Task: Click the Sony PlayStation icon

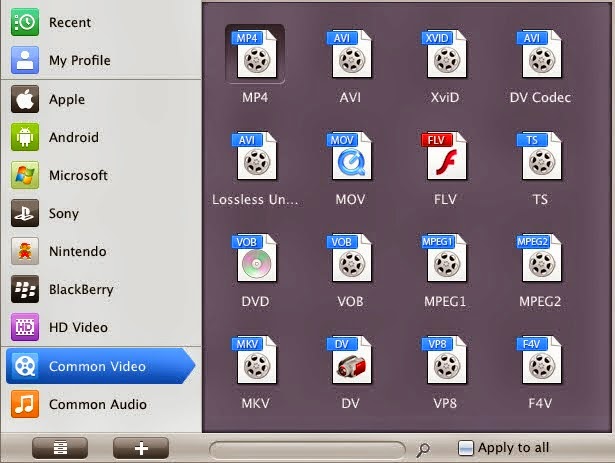Action: 25,213
